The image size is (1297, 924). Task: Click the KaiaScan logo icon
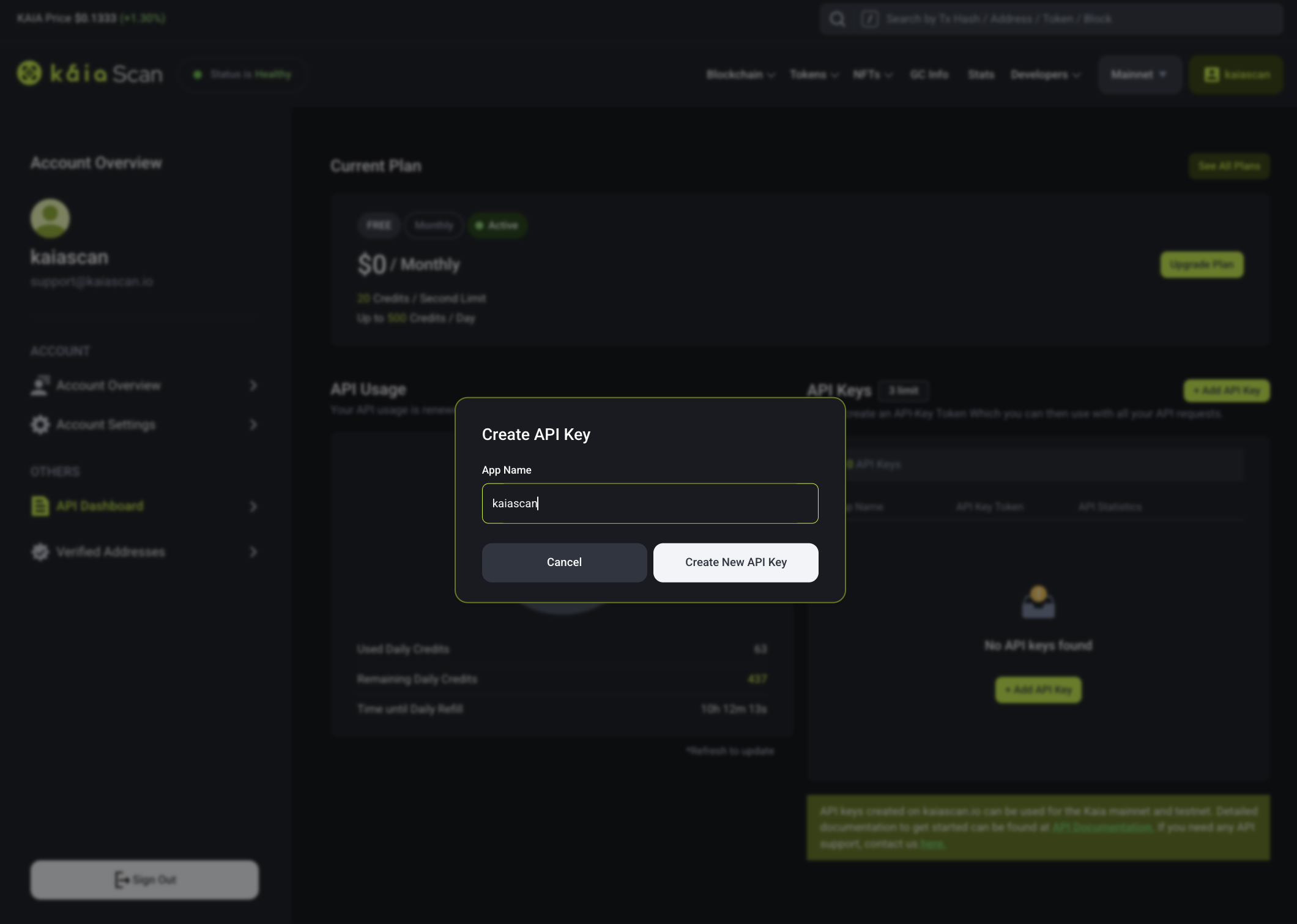pyautogui.click(x=29, y=73)
